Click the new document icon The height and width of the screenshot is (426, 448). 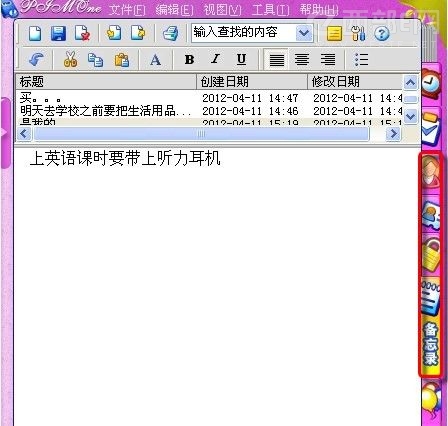[35, 33]
